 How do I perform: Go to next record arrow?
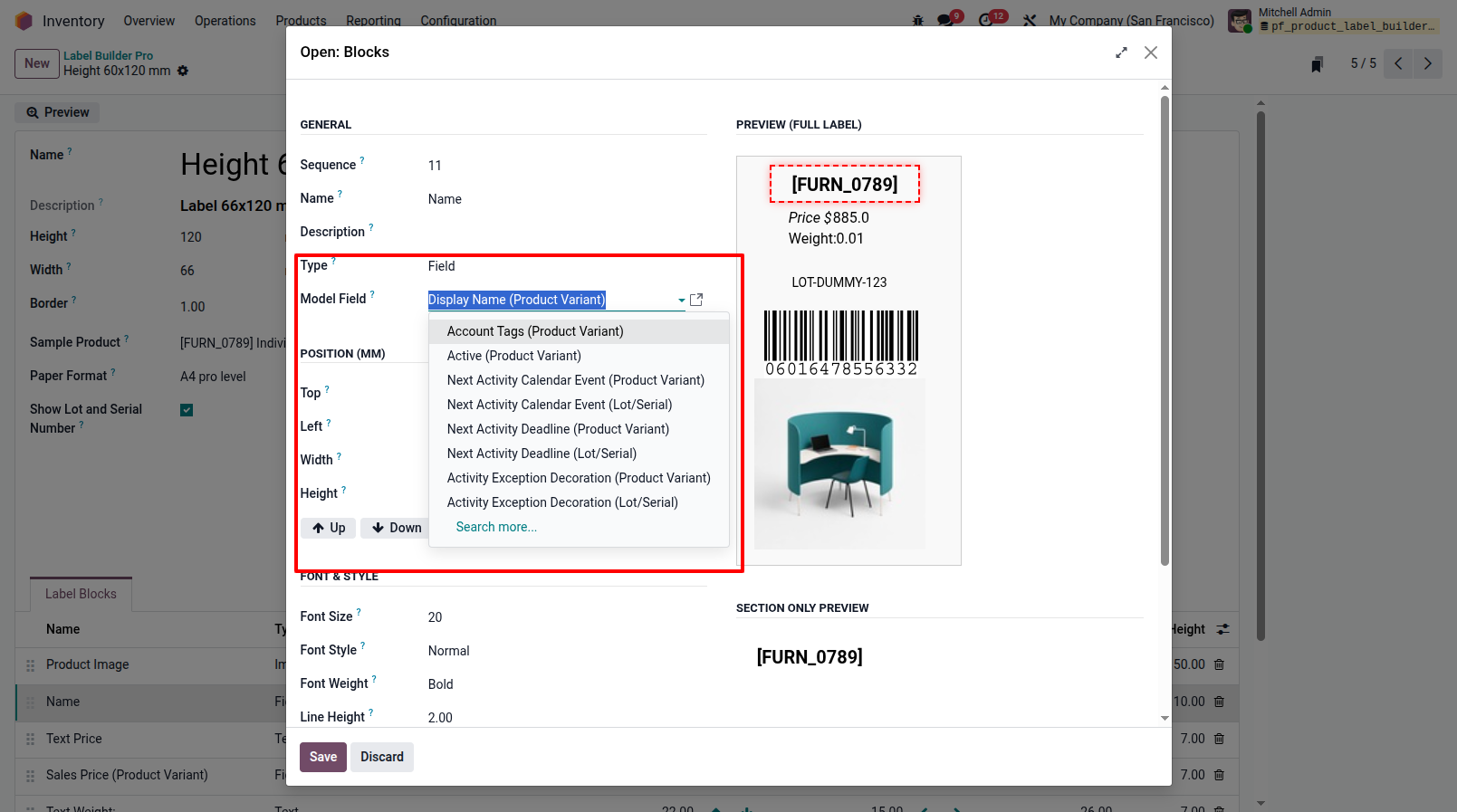tap(1428, 63)
